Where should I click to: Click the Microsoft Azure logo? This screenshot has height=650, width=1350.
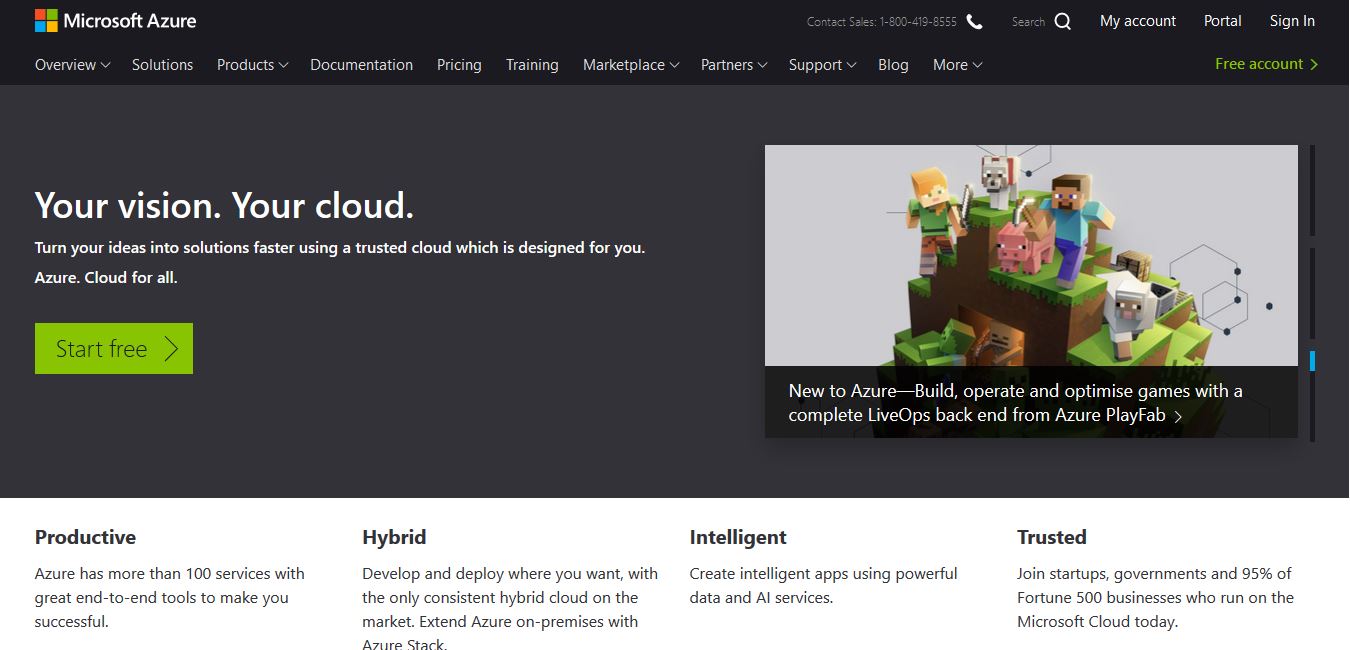(x=115, y=21)
